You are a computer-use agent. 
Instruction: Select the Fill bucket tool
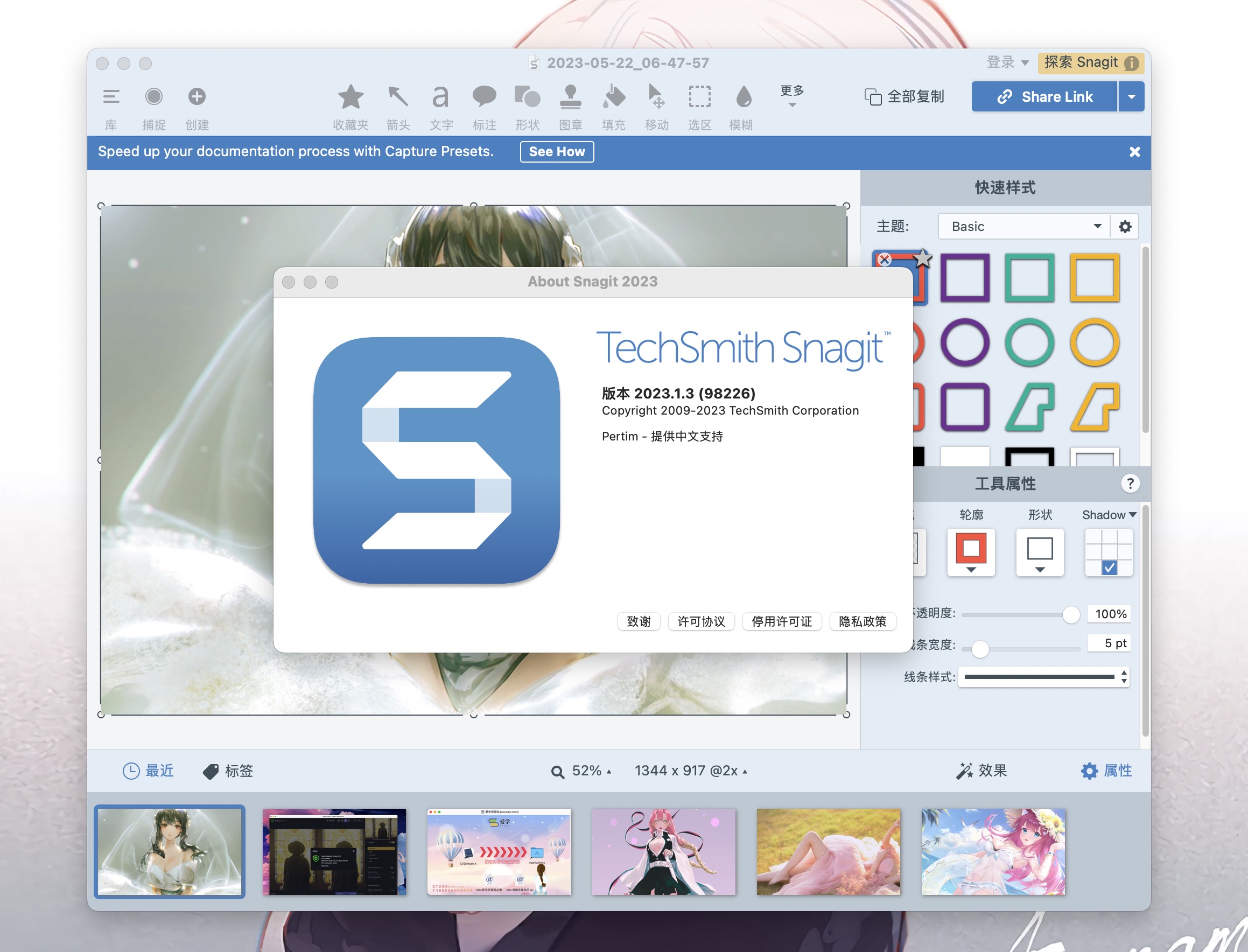click(614, 97)
